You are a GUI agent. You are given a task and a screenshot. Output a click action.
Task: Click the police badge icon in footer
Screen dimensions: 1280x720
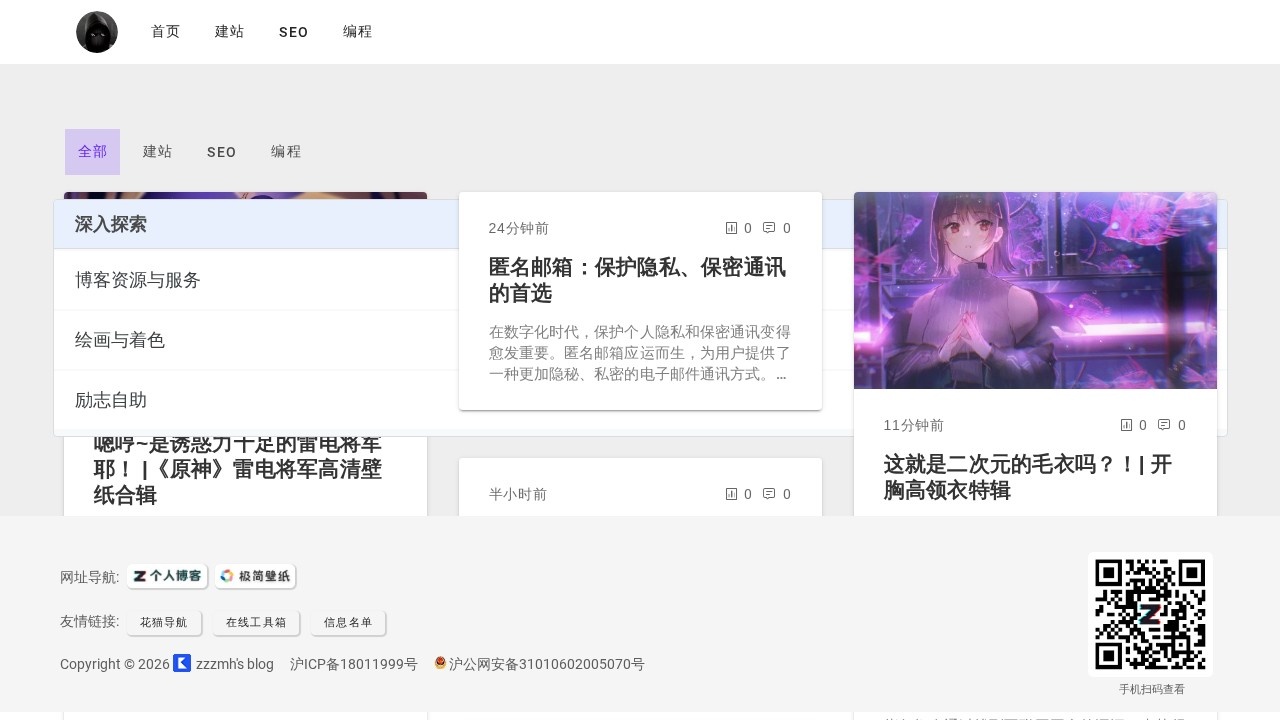(440, 663)
